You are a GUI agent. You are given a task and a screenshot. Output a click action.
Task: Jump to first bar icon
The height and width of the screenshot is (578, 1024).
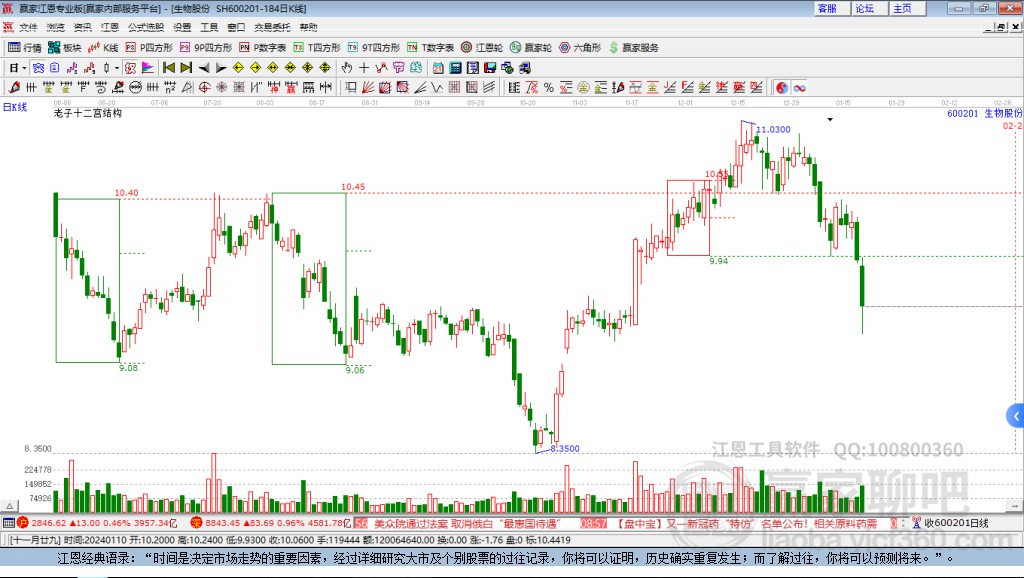[x=168, y=68]
